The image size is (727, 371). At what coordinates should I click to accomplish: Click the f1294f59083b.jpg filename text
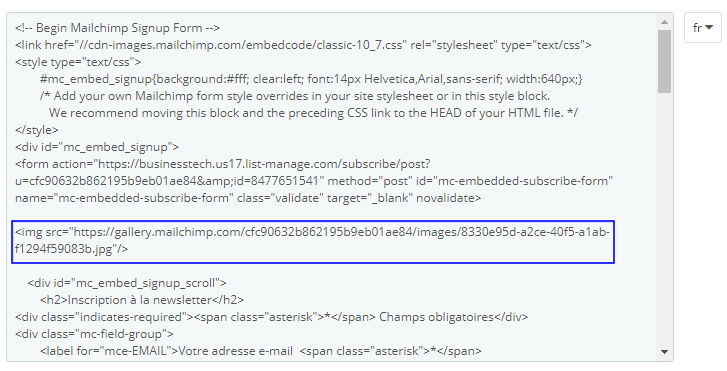(x=64, y=249)
